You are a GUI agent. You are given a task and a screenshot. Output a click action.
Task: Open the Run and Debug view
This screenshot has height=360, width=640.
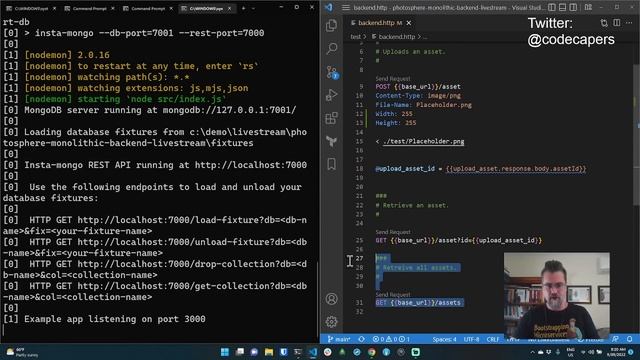[x=331, y=95]
